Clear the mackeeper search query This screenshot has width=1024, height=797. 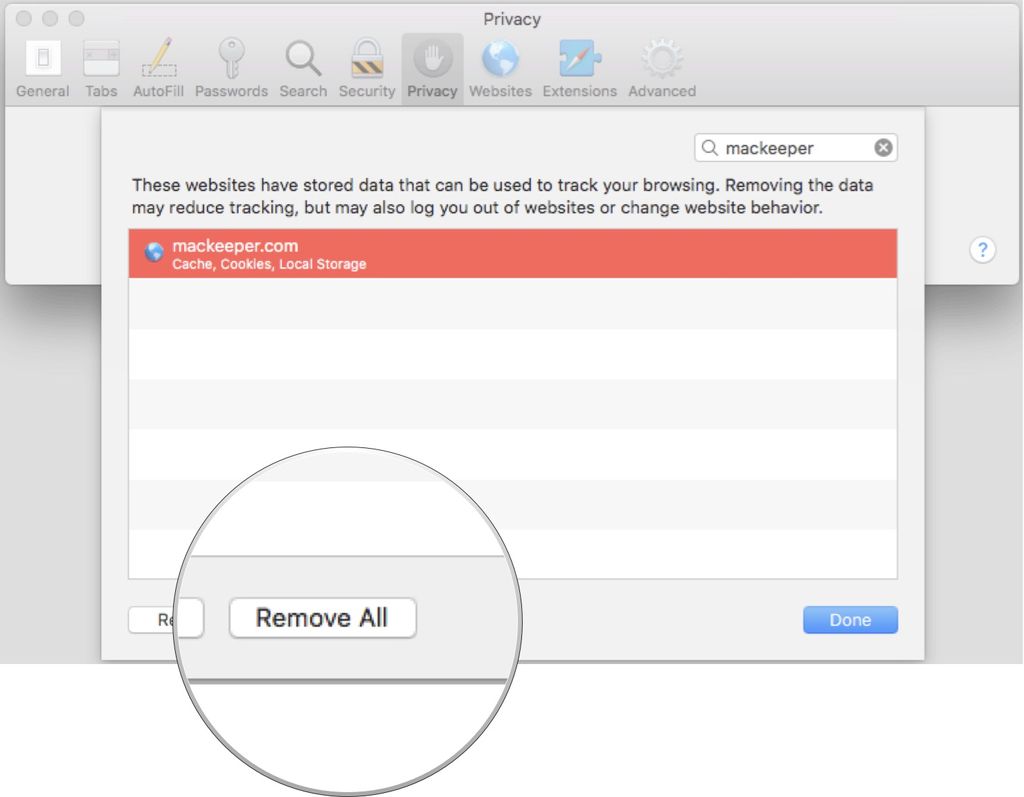(x=883, y=147)
